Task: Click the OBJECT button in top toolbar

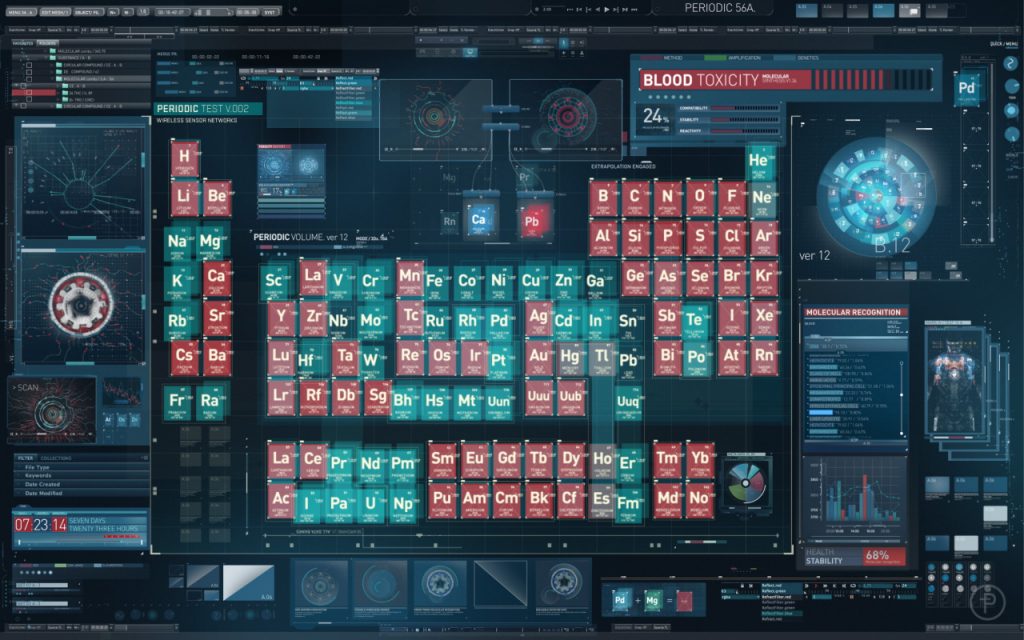Action: 88,12
